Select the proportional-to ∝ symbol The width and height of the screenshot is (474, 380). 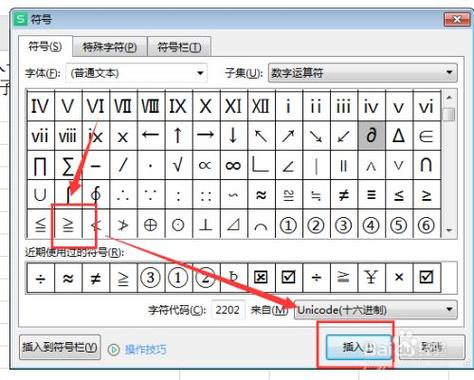pos(206,165)
